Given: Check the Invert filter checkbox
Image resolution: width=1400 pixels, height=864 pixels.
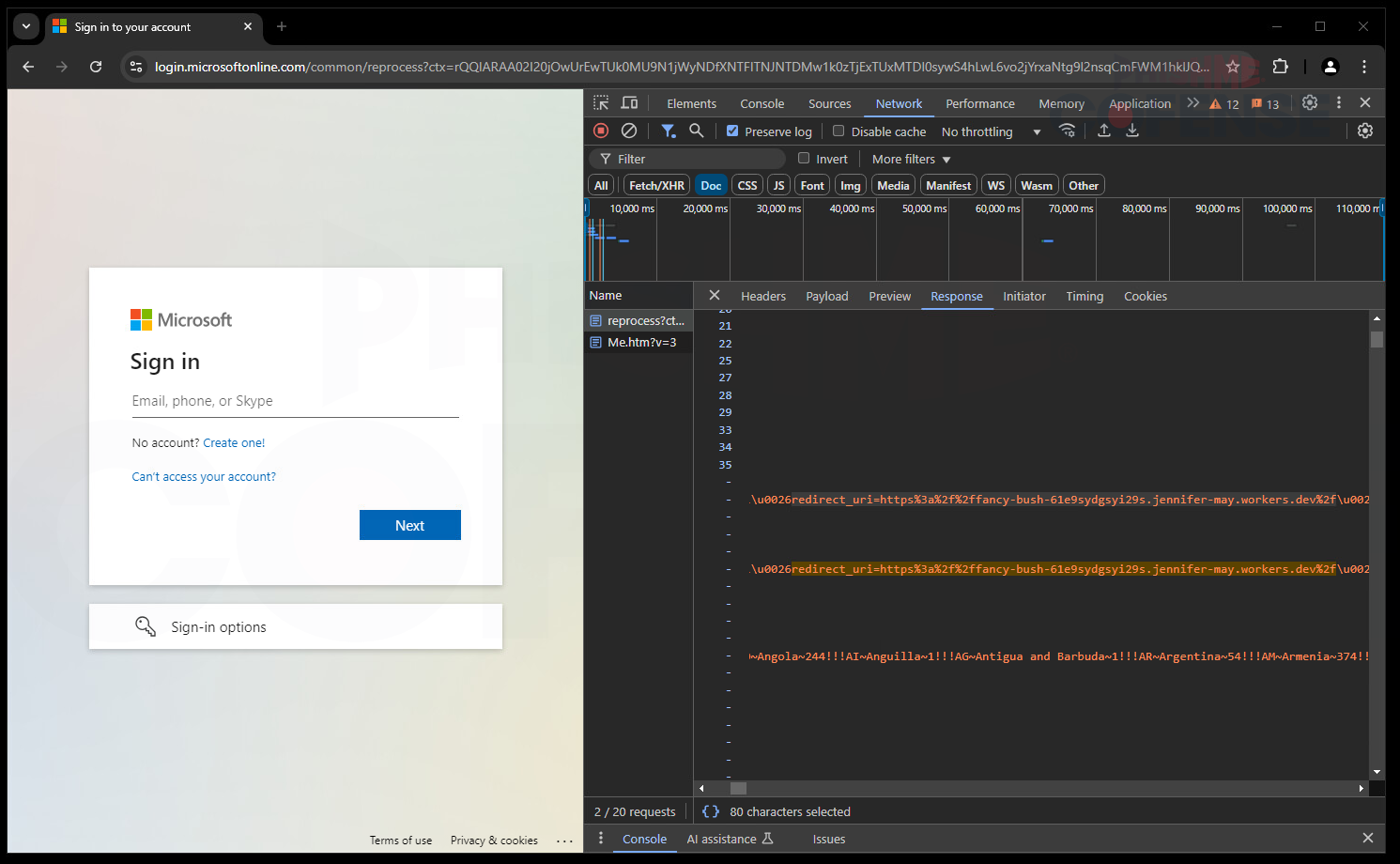Looking at the screenshot, I should pos(804,159).
